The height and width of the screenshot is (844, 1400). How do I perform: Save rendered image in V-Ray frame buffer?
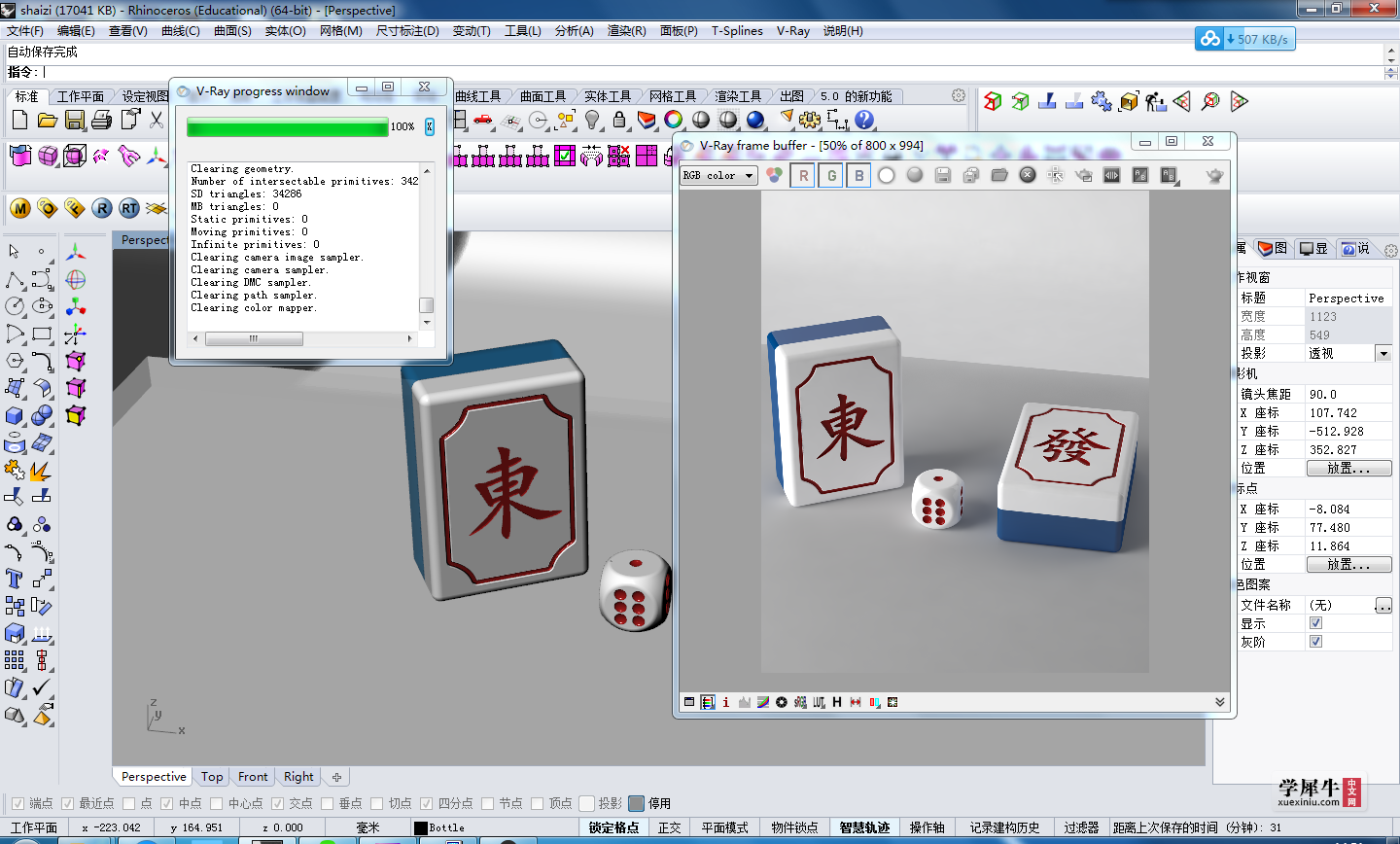942,175
